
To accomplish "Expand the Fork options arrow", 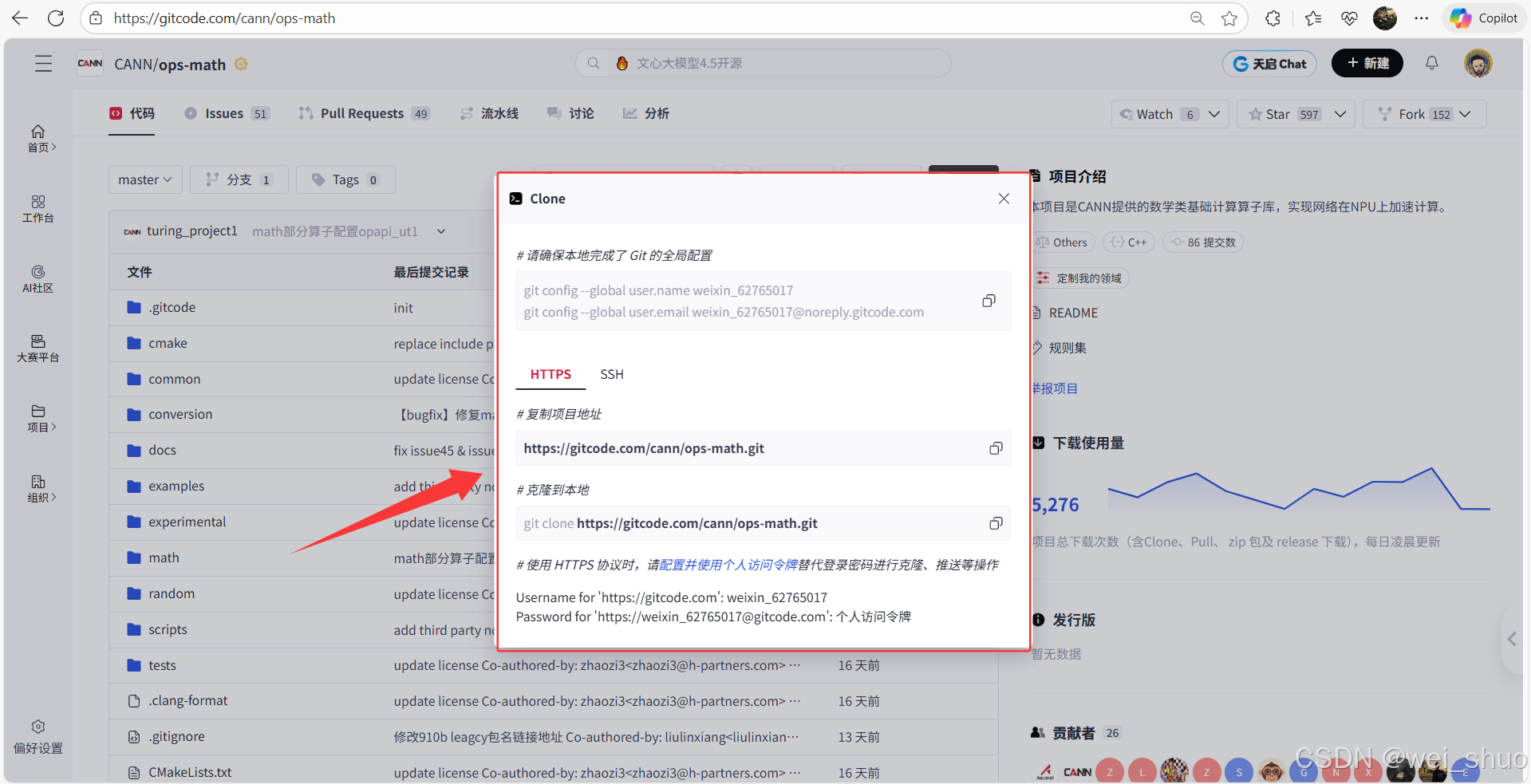I will point(1467,114).
